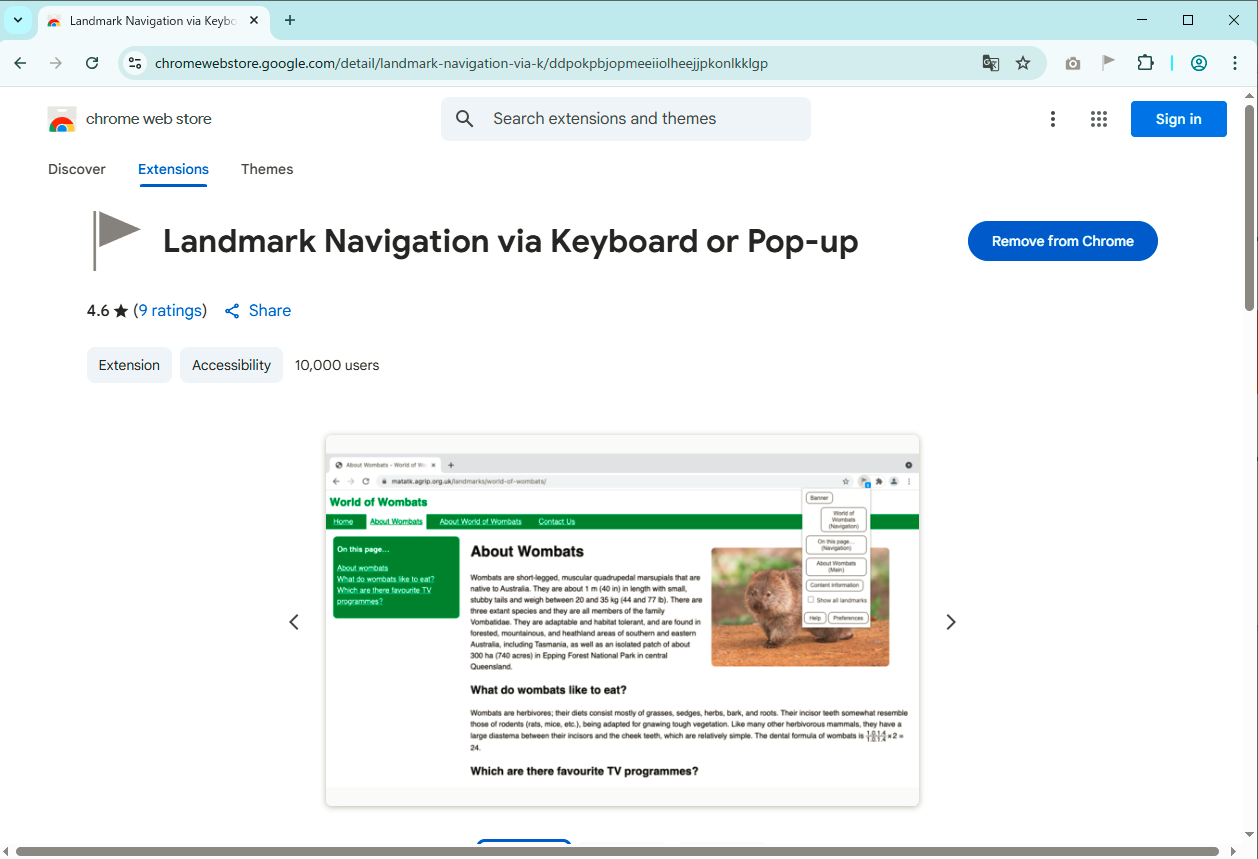Open the wombats screenshot preview

pos(622,620)
